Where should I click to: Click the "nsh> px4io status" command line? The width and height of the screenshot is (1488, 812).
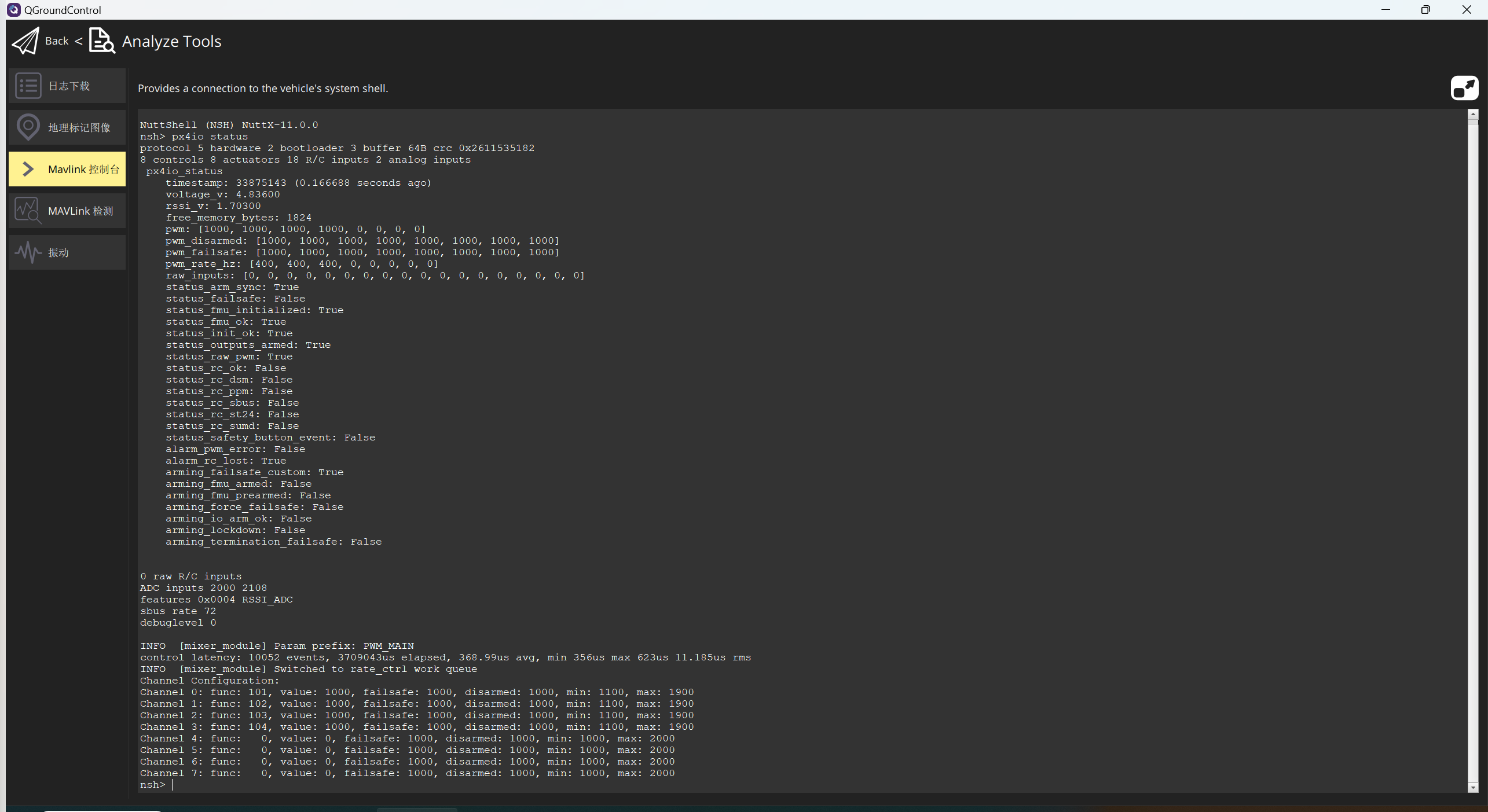(194, 137)
